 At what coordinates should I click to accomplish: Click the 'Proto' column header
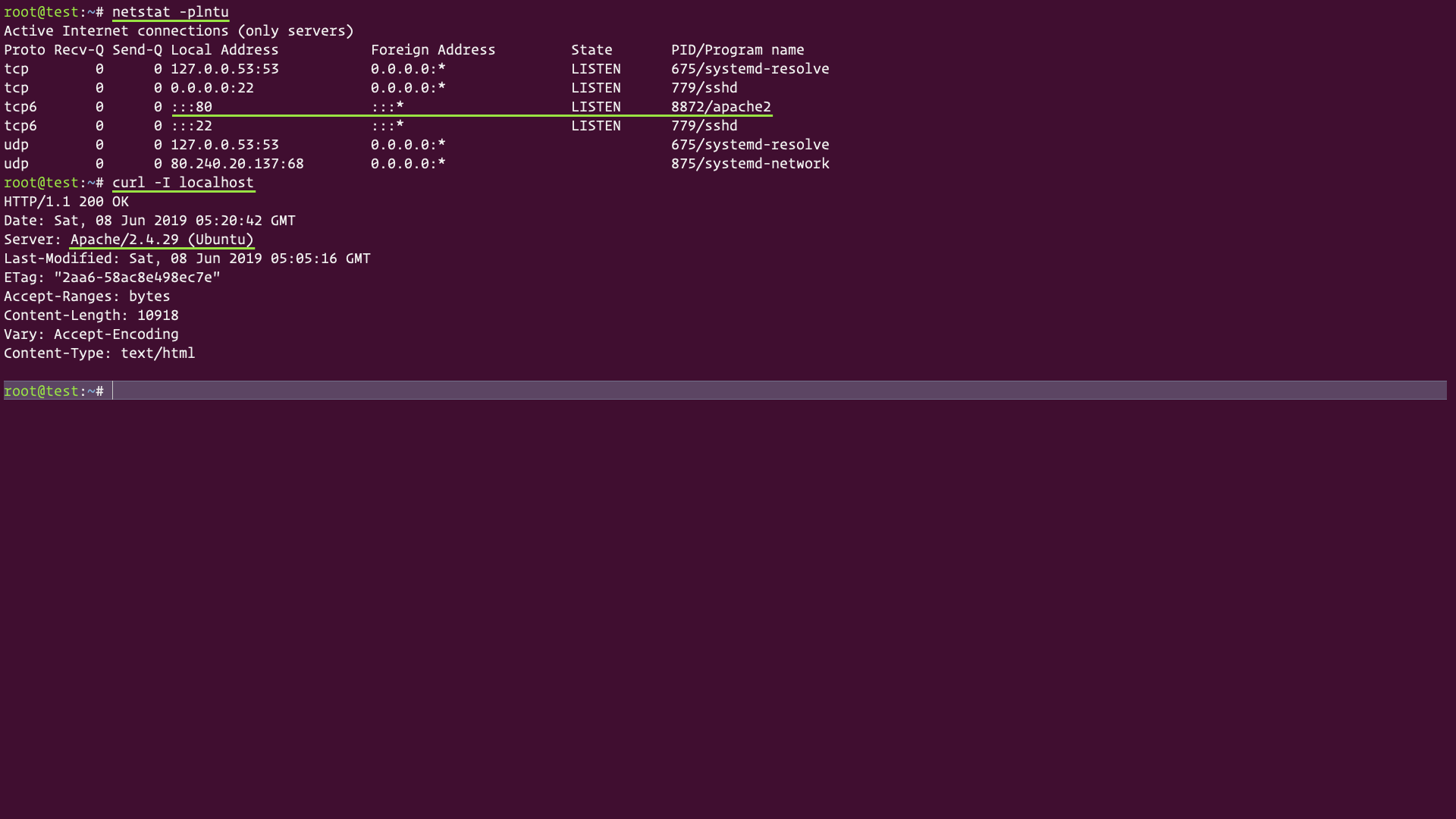(25, 50)
